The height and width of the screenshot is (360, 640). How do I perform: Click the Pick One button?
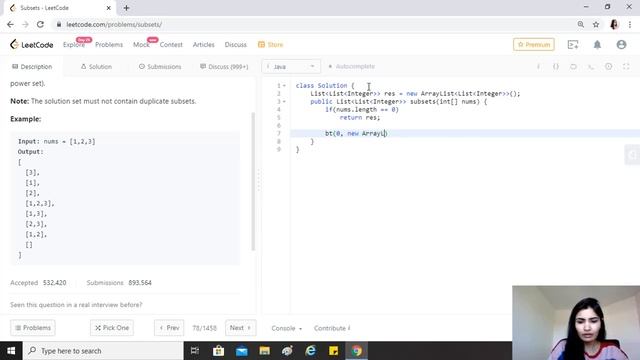click(x=112, y=328)
